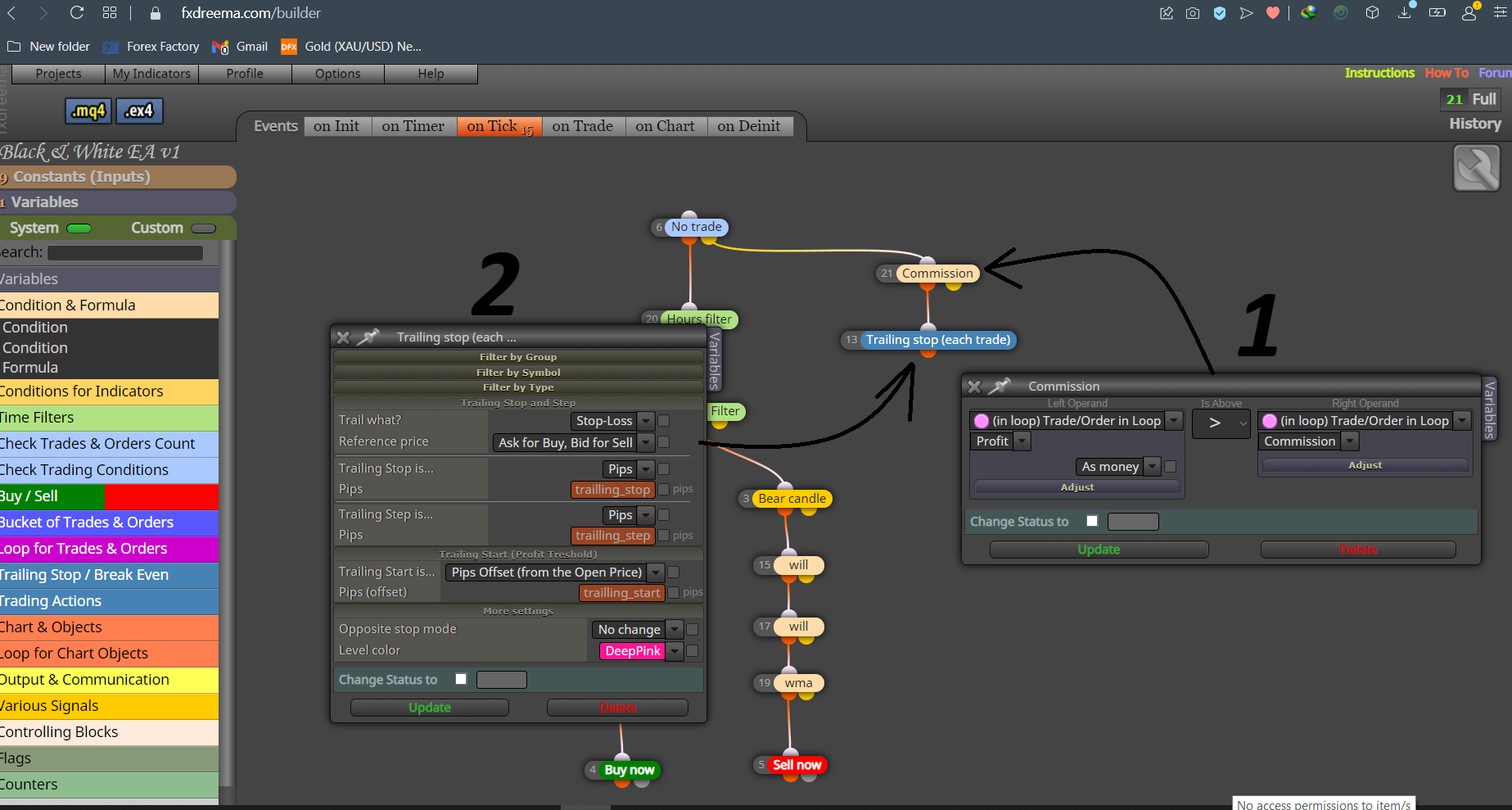Image resolution: width=1512 pixels, height=810 pixels.
Task: Open the Projects menu
Action: (59, 74)
